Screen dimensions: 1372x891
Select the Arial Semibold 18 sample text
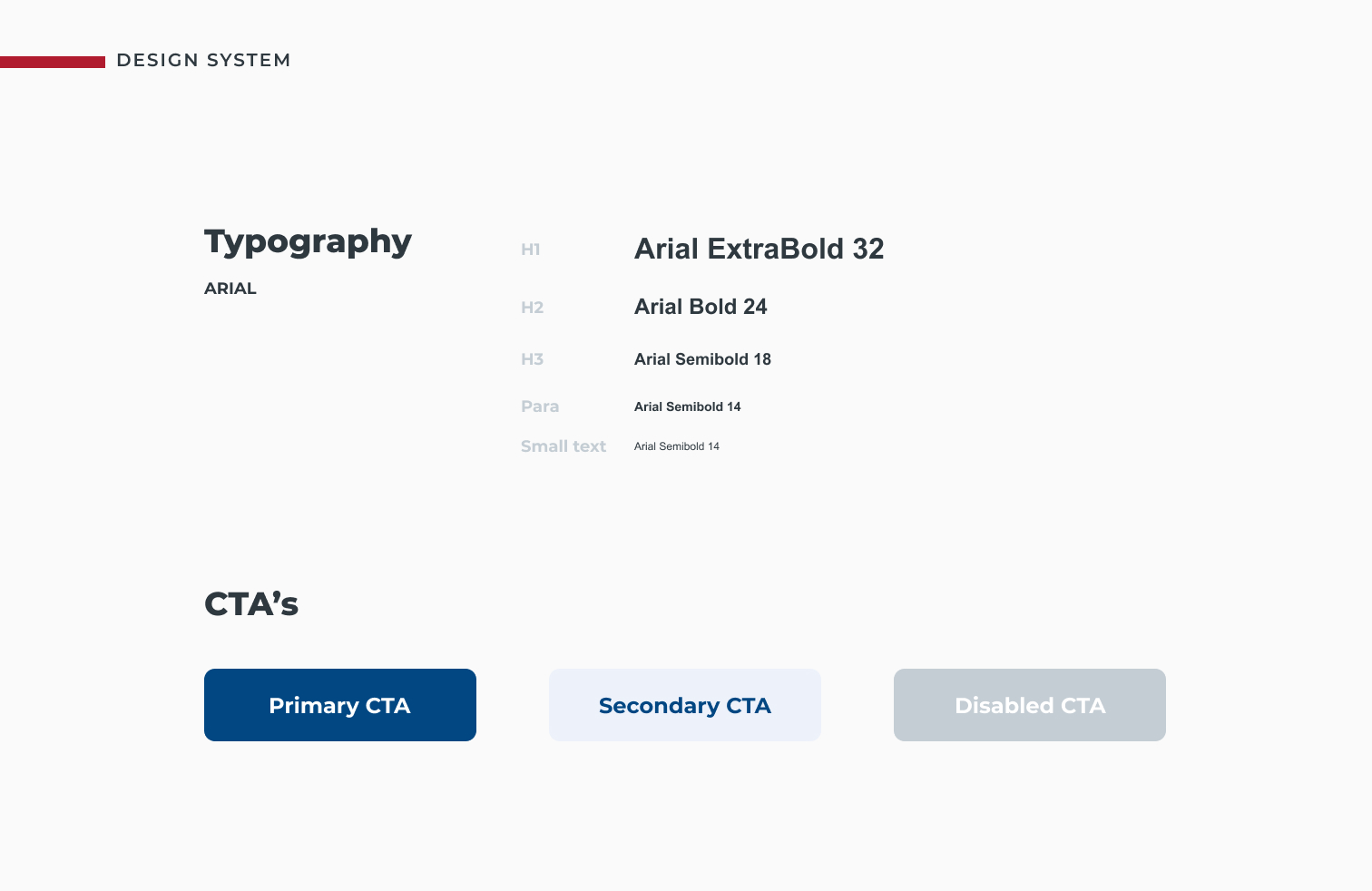tap(702, 359)
